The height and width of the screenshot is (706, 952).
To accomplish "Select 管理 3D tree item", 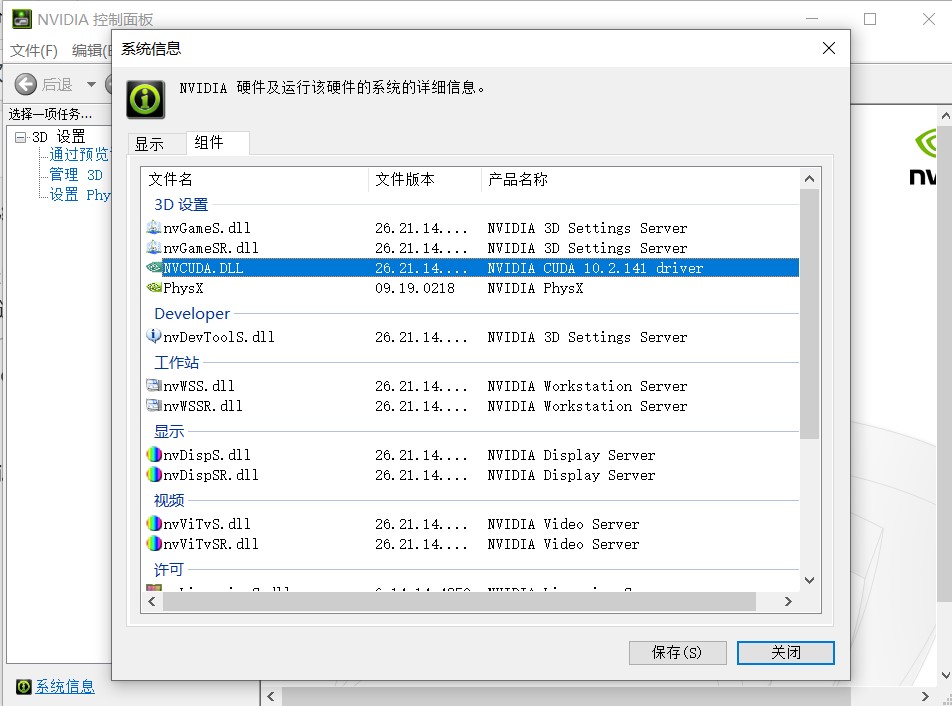I will pos(76,175).
